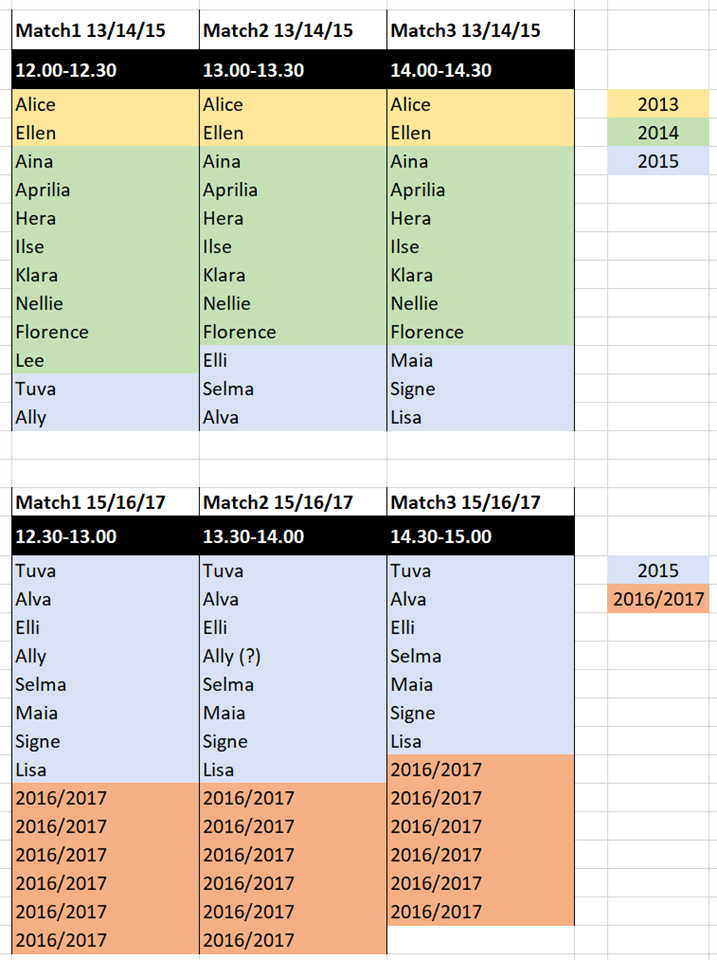
Task: Click the 14.30-15.00 time slot cell
Action: click(480, 536)
